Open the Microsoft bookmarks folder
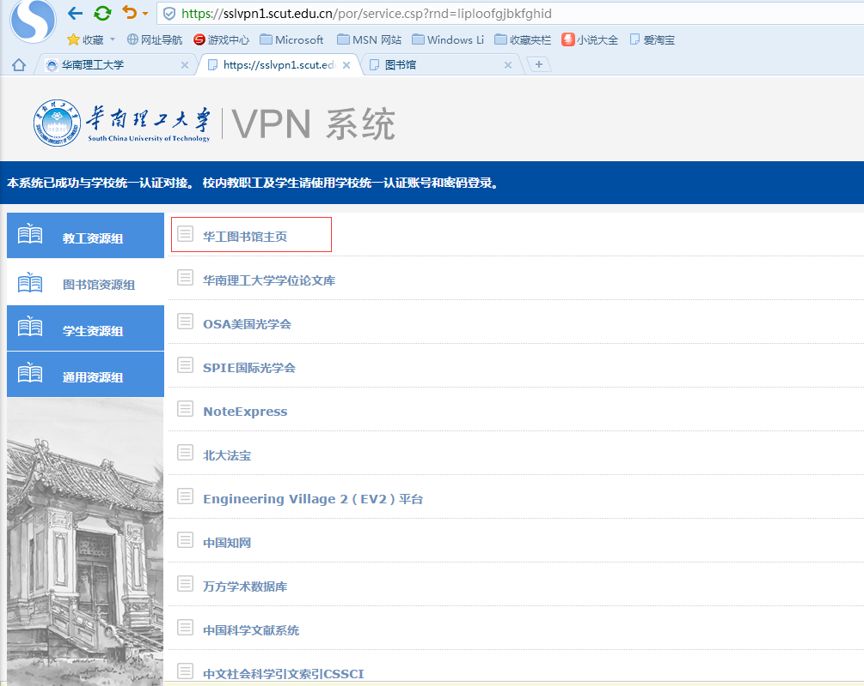 (x=291, y=40)
